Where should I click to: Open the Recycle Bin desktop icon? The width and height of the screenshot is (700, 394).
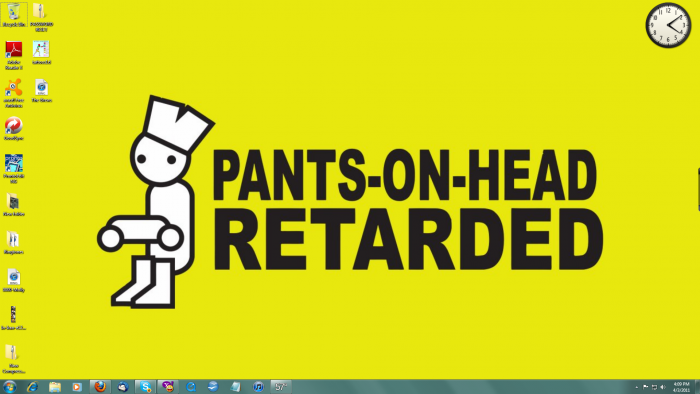click(x=14, y=15)
